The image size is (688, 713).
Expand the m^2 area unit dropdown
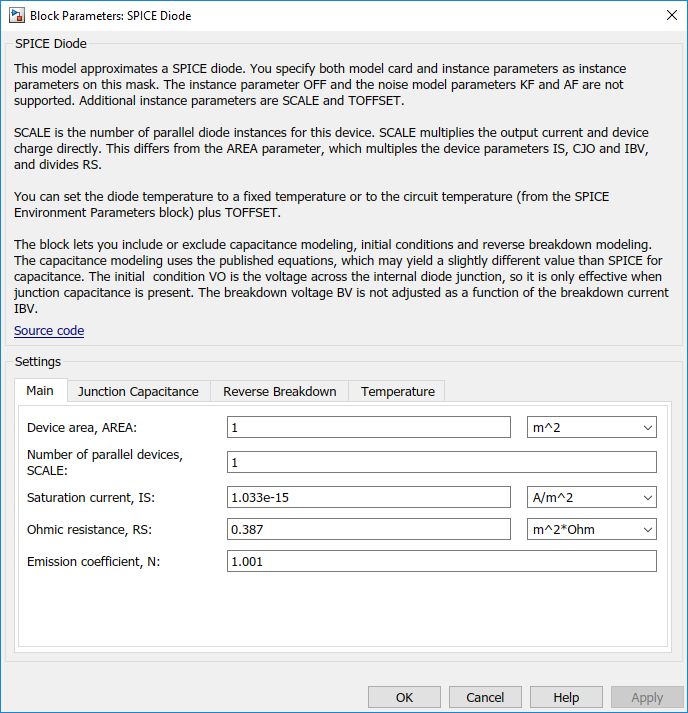[592, 427]
